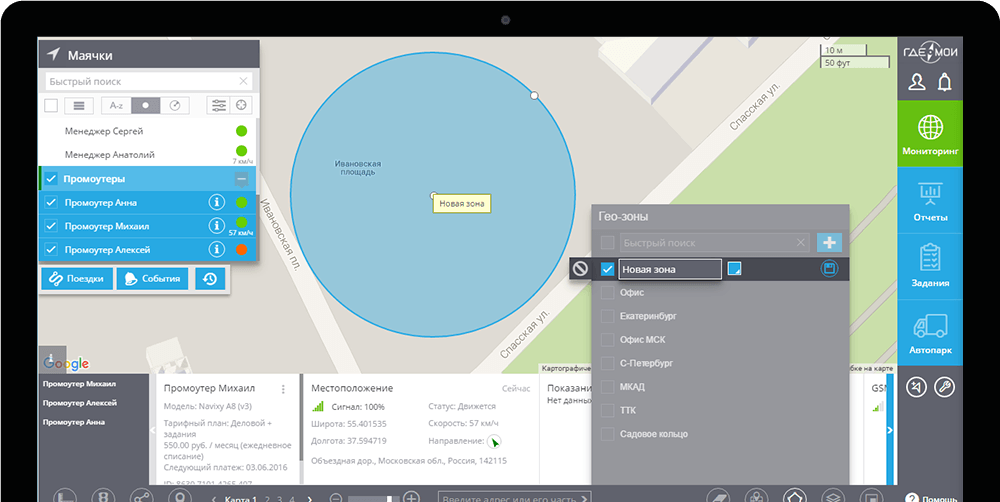Uncheck the Промоутер Михаил tracker
Image resolution: width=1000 pixels, height=502 pixels.
pos(52,226)
